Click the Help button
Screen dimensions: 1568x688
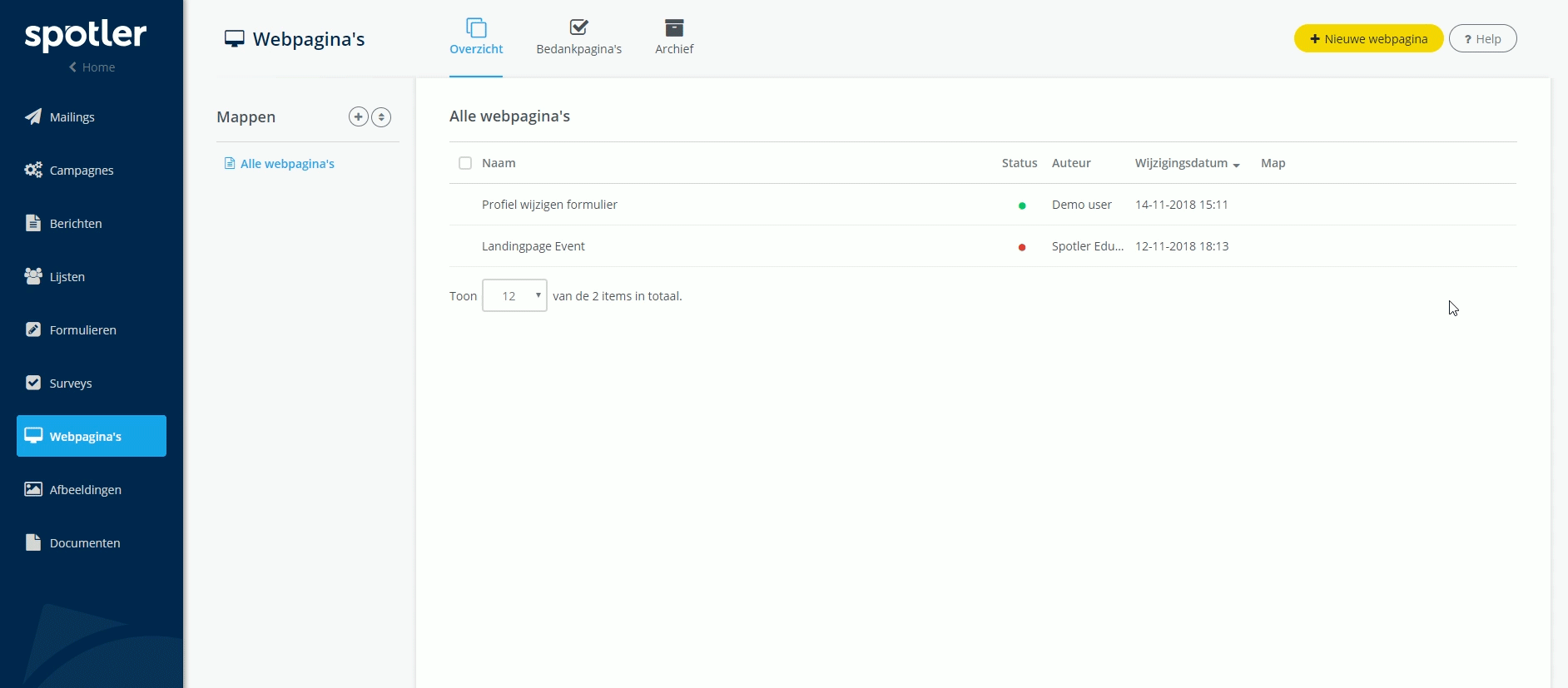point(1482,38)
